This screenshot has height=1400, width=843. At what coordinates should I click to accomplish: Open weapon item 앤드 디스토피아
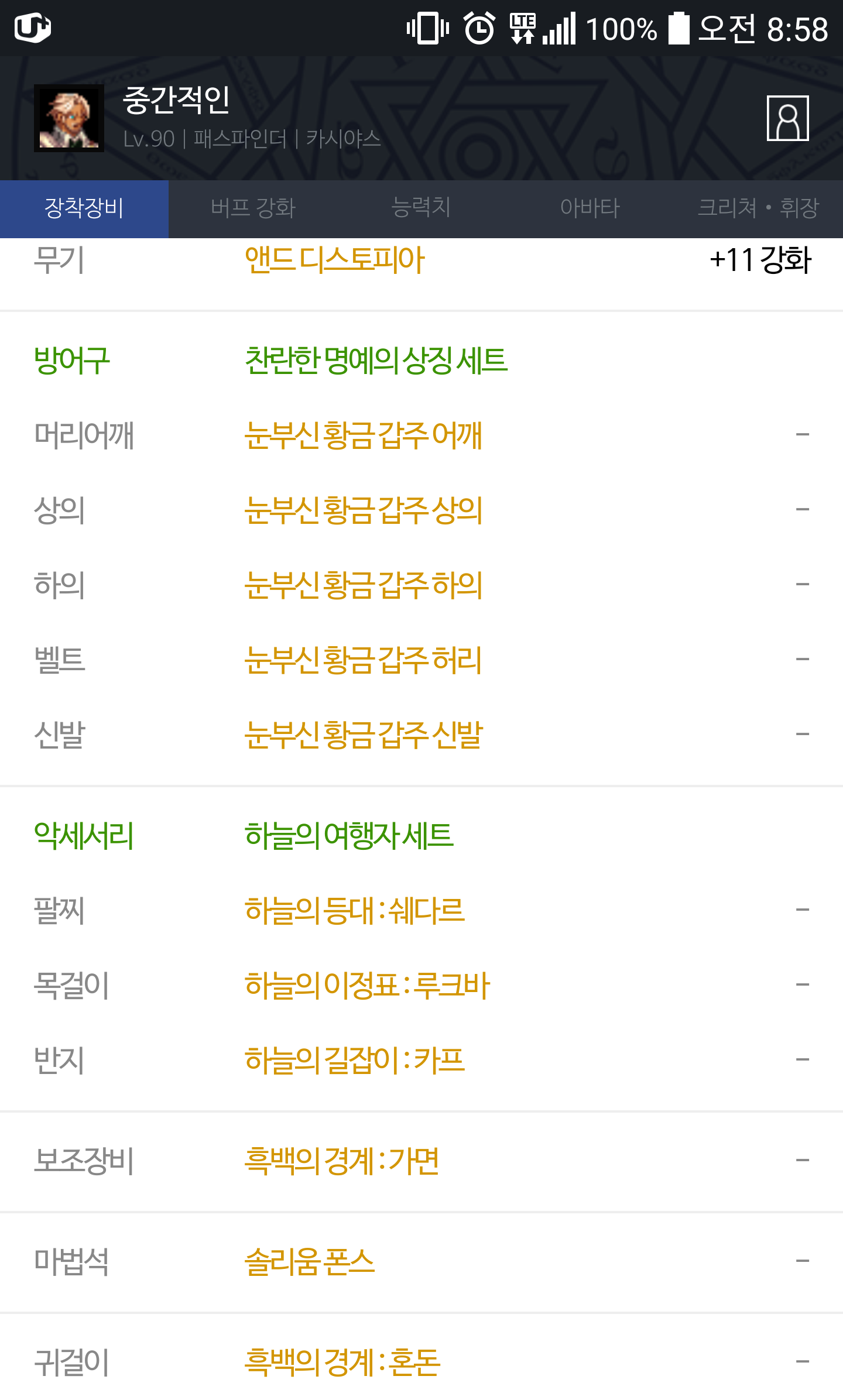334,260
